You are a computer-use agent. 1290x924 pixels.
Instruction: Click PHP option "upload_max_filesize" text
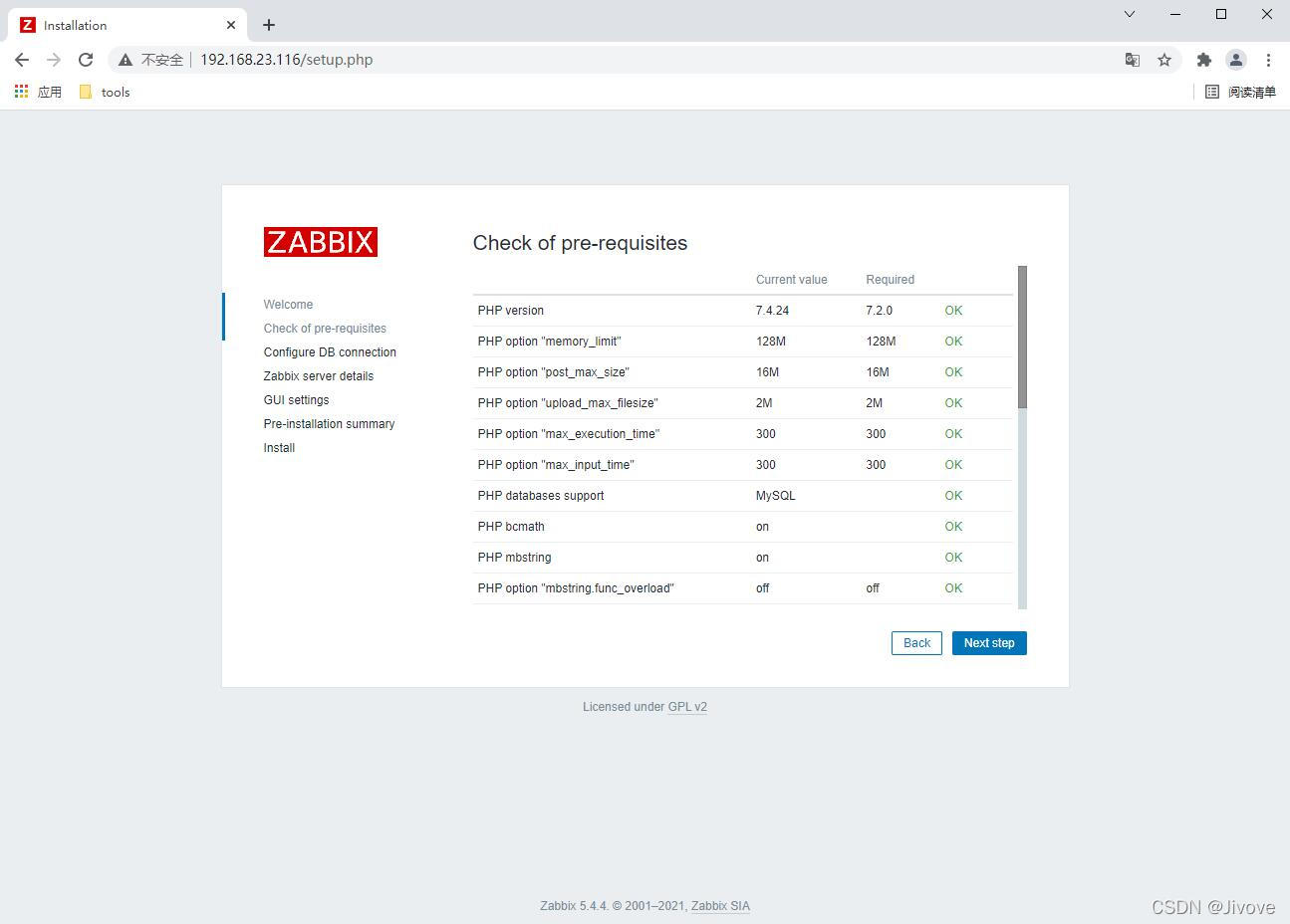568,403
